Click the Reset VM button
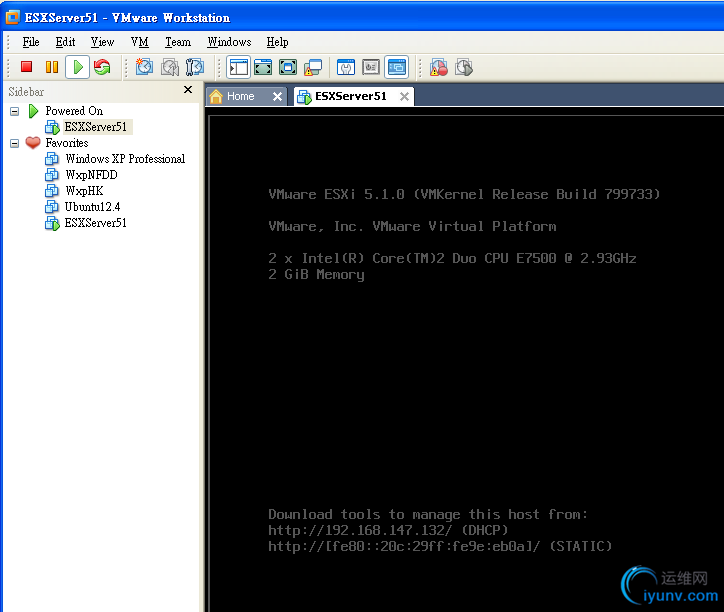This screenshot has width=724, height=612. pyautogui.click(x=102, y=67)
